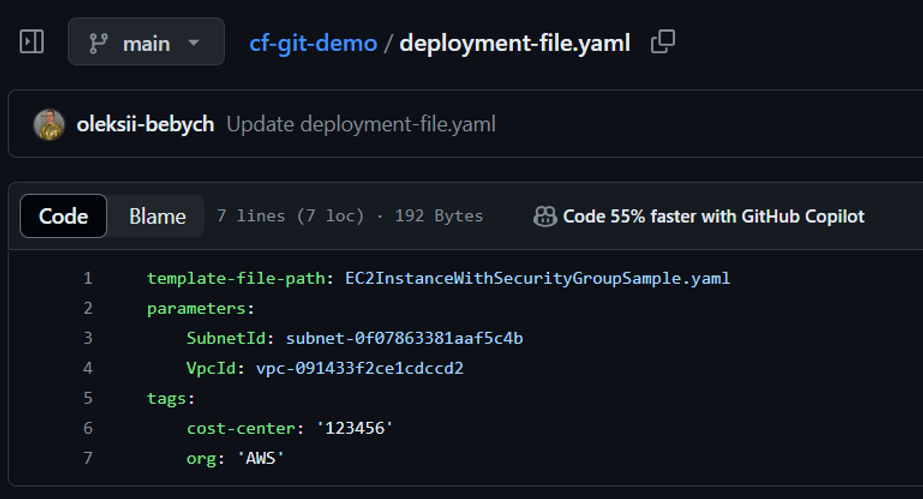Open the cf-git-demo repository link
Viewport: 923px width, 499px height.
click(x=313, y=43)
